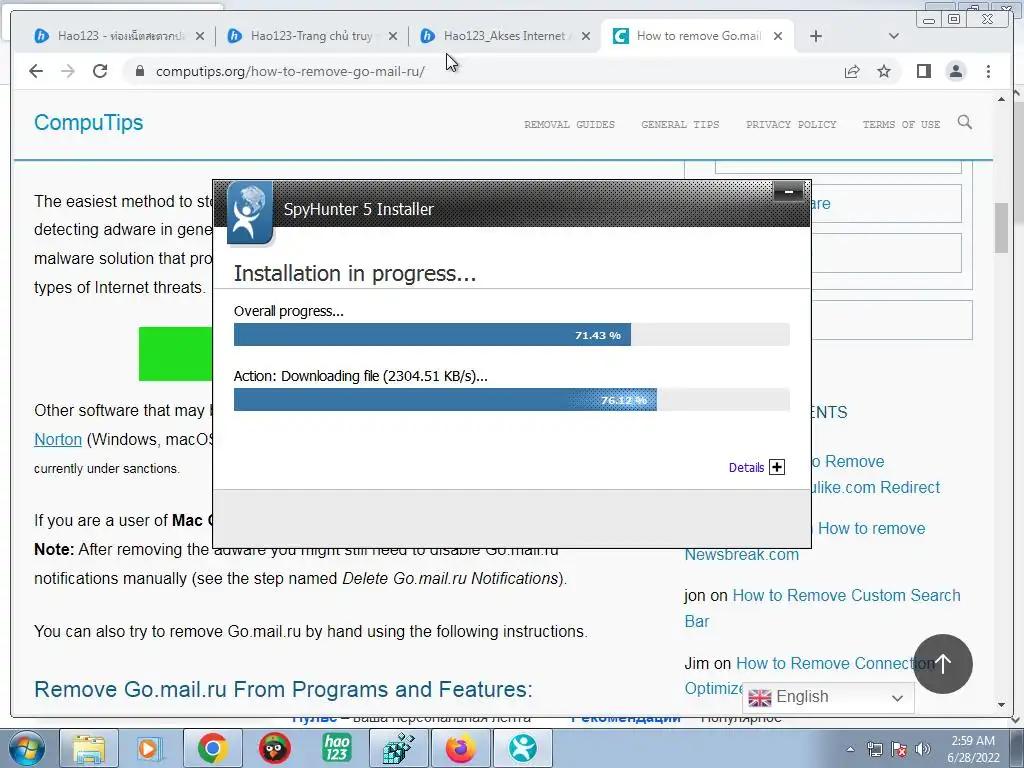This screenshot has width=1024, height=768.
Task: Minimize the SpyHunter 5 Installer dialog
Action: tap(789, 192)
